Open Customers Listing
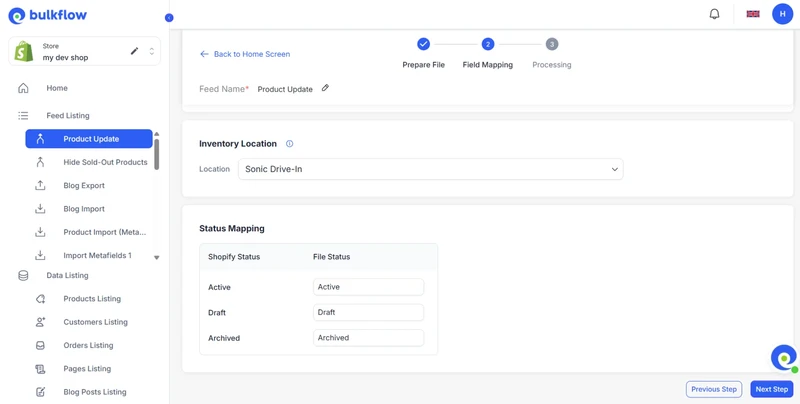Viewport: 800px width, 404px height. (x=95, y=322)
